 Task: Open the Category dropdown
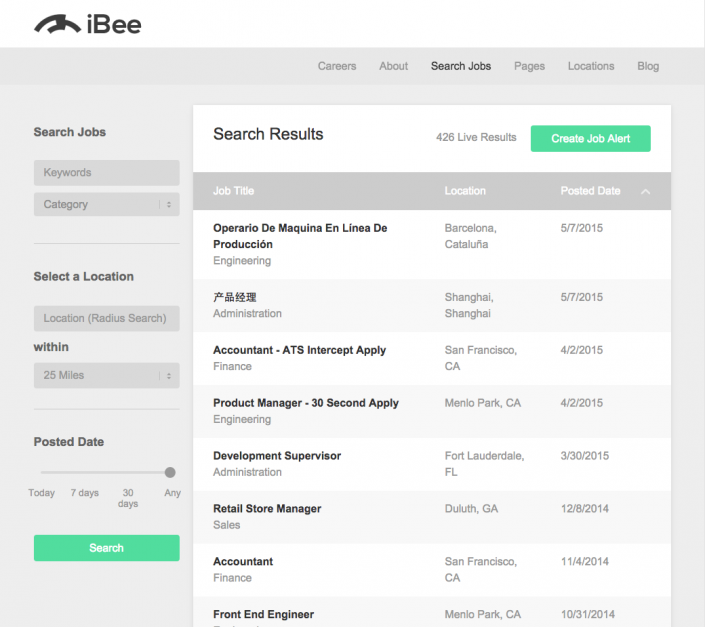[x=106, y=204]
